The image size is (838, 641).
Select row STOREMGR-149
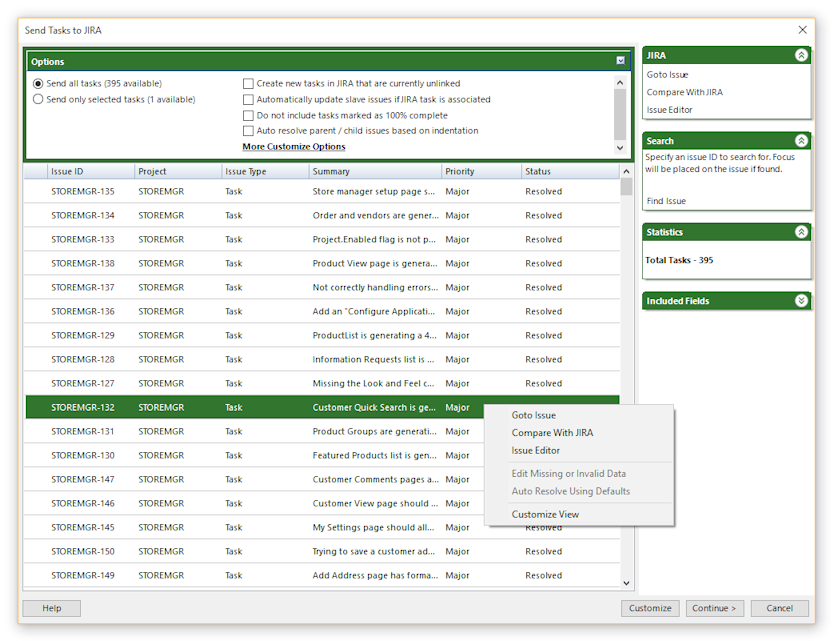pos(322,576)
